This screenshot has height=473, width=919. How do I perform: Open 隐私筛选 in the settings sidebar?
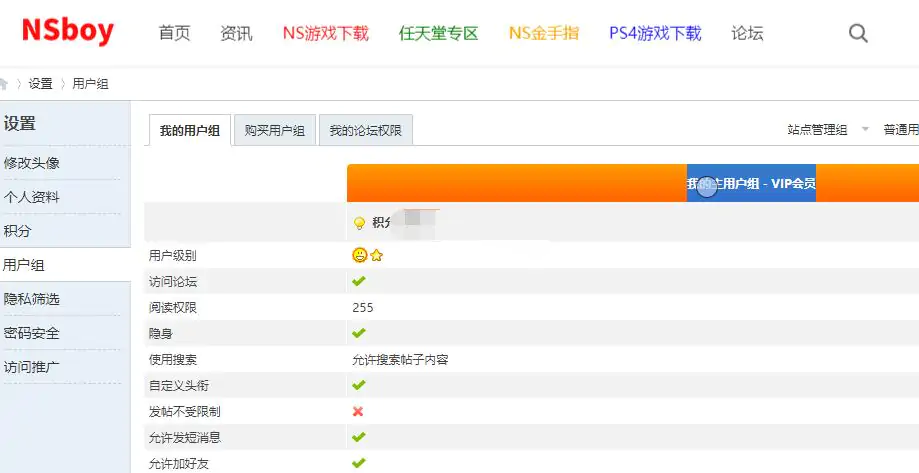click(x=32, y=300)
